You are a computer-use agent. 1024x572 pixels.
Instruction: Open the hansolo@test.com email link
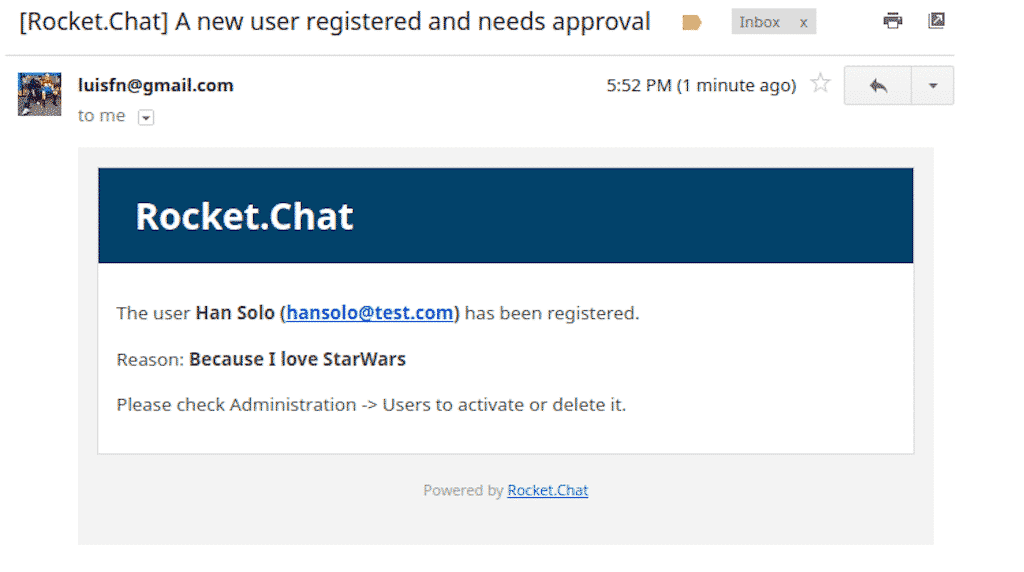point(370,313)
